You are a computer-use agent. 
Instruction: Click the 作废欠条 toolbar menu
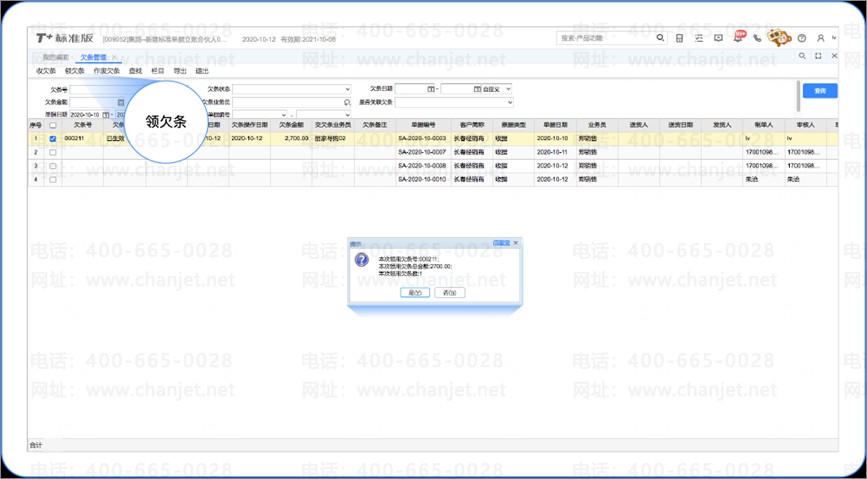pos(107,71)
